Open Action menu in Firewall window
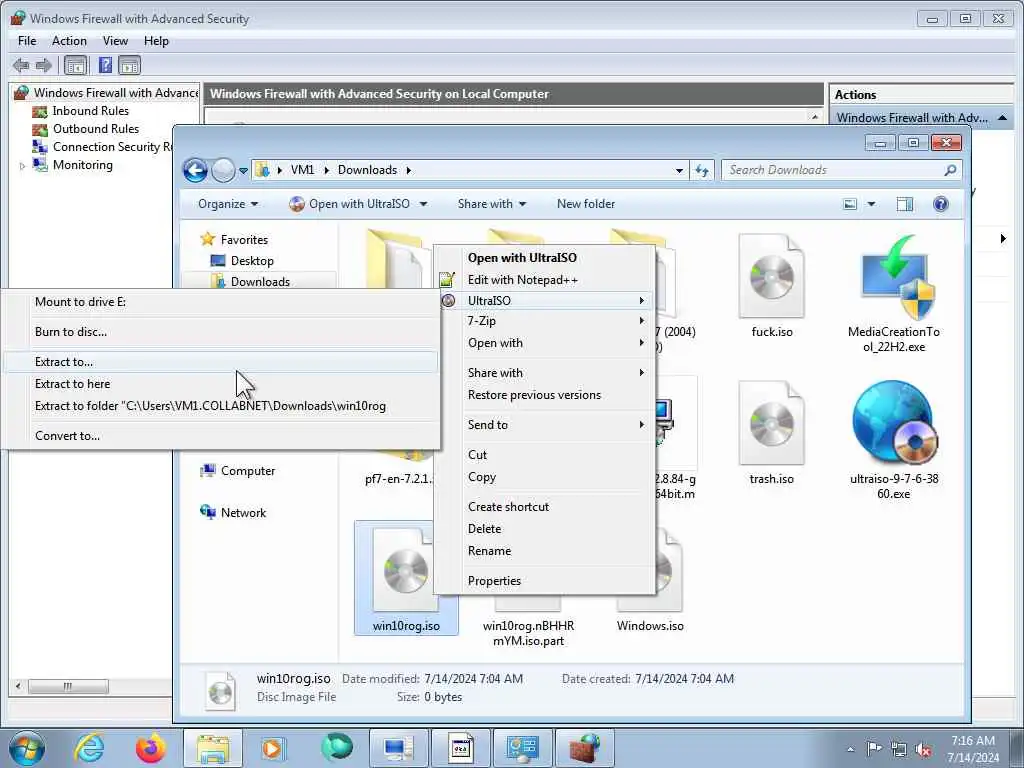 click(69, 40)
